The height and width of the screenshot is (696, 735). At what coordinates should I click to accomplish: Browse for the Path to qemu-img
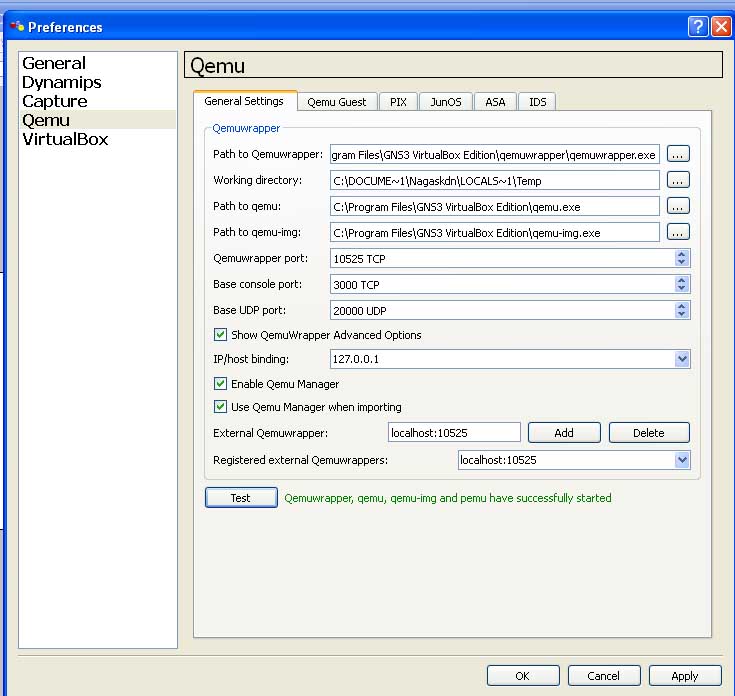[678, 232]
